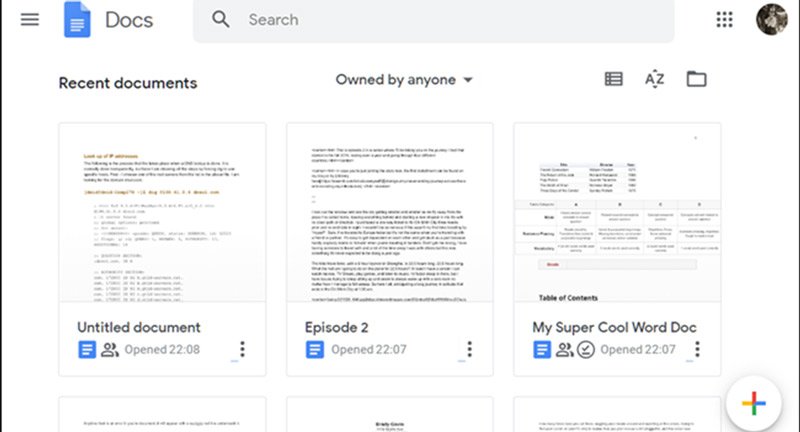Expand the 'Owned by anyone' filter
The image size is (800, 432).
404,80
